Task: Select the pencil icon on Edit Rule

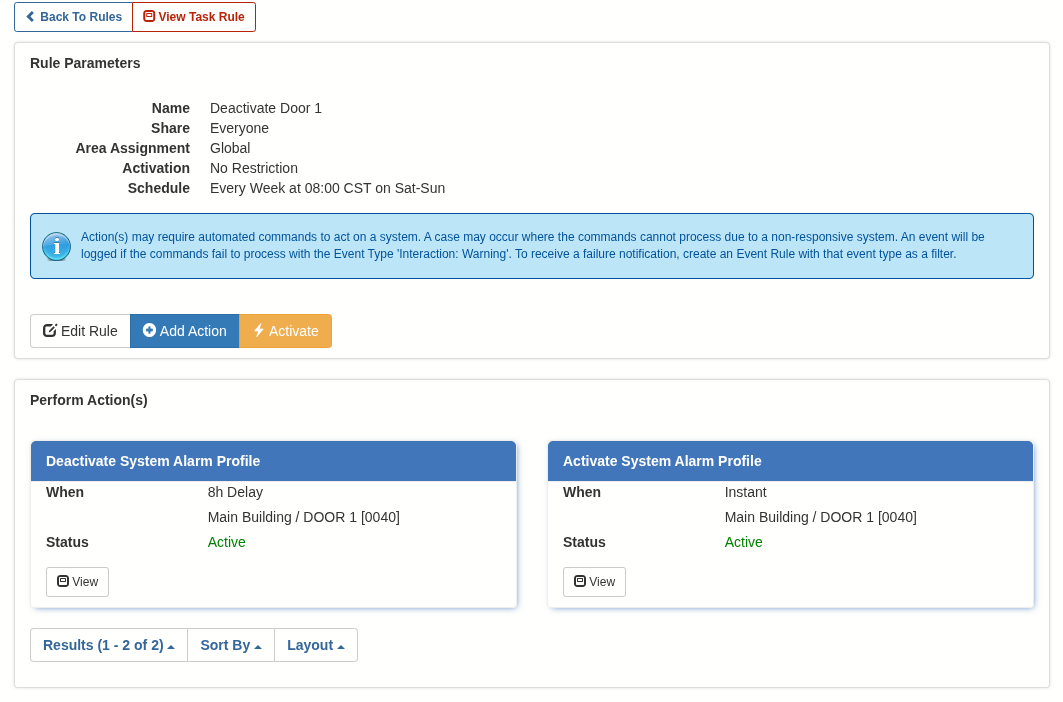Action: tap(48, 331)
